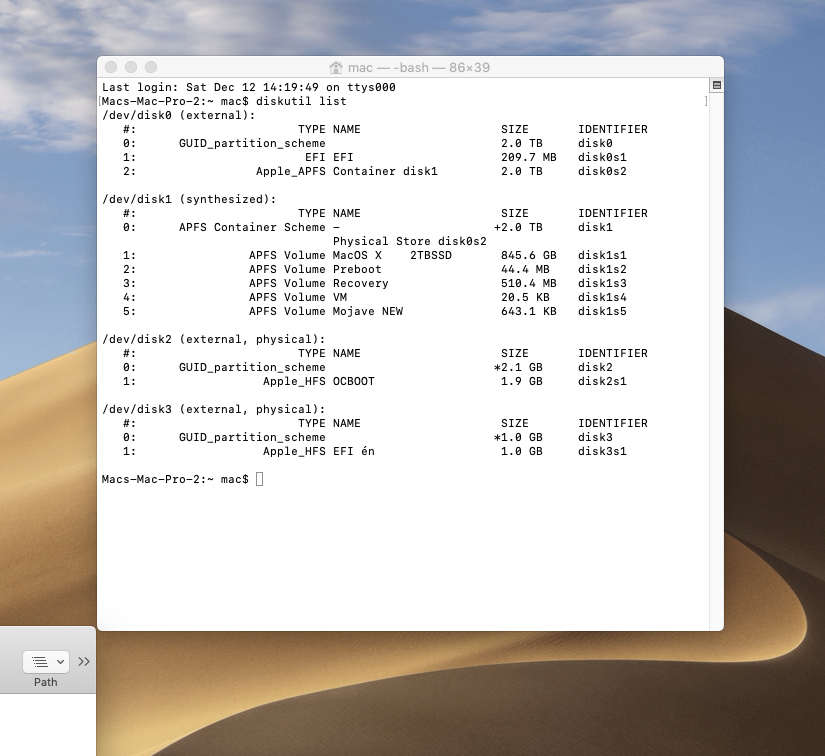Click the 'disk2' identifier in scheme row

(x=596, y=367)
